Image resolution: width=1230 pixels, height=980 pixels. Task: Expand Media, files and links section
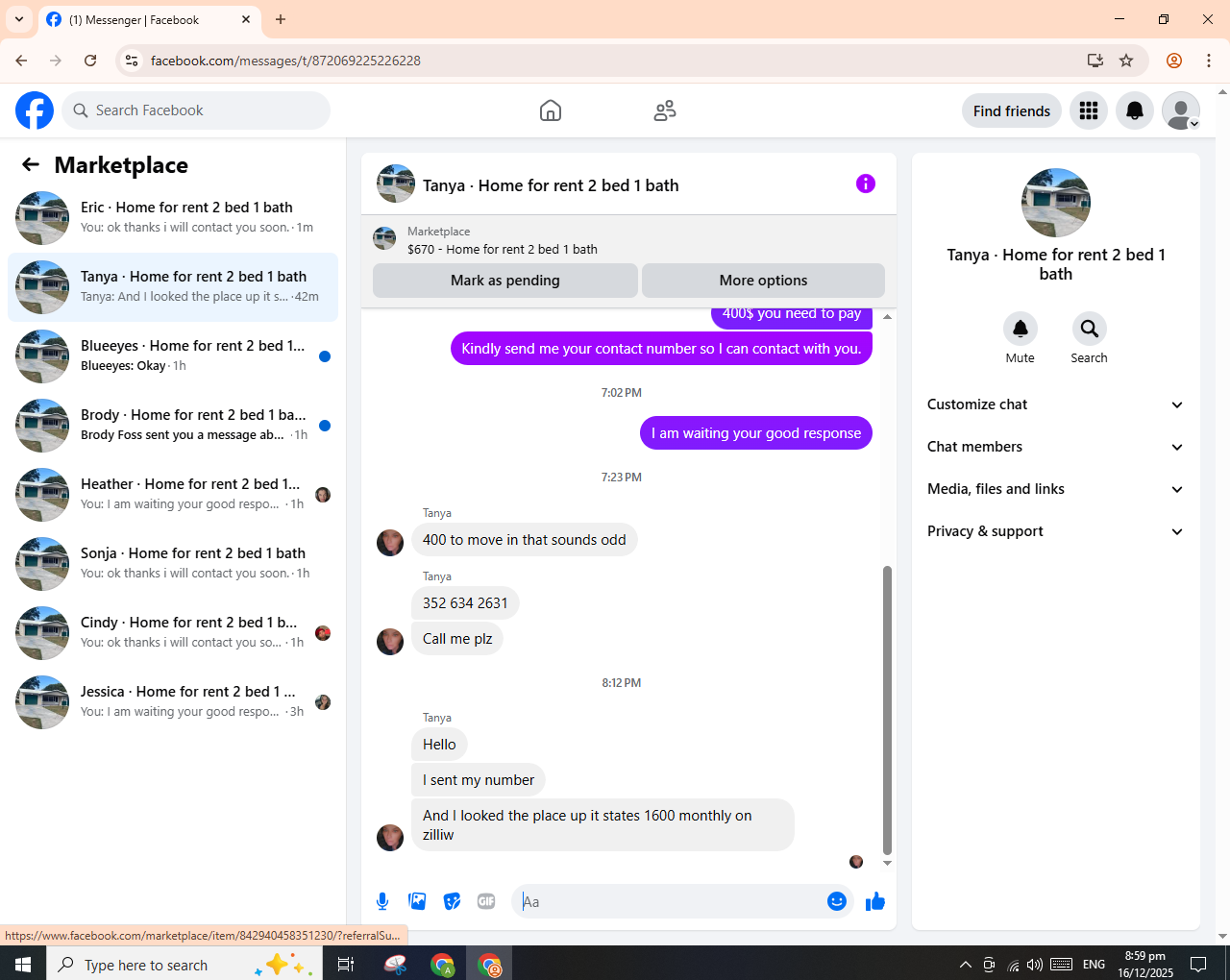(x=1056, y=489)
